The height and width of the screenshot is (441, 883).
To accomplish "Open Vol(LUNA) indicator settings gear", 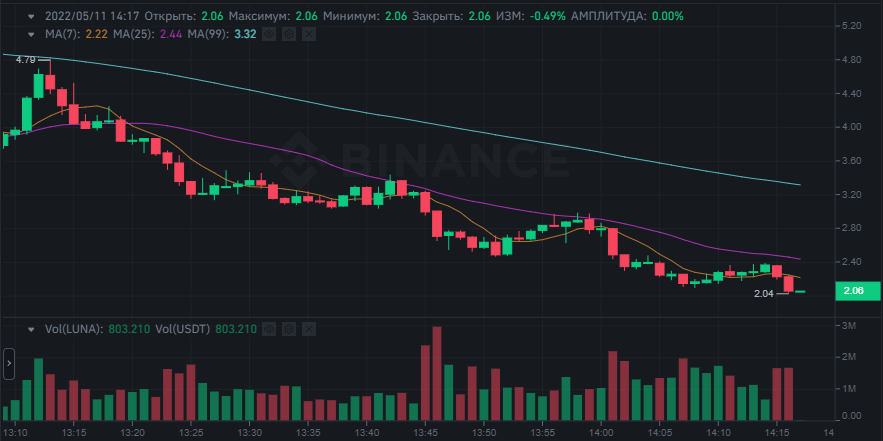I will [x=290, y=328].
